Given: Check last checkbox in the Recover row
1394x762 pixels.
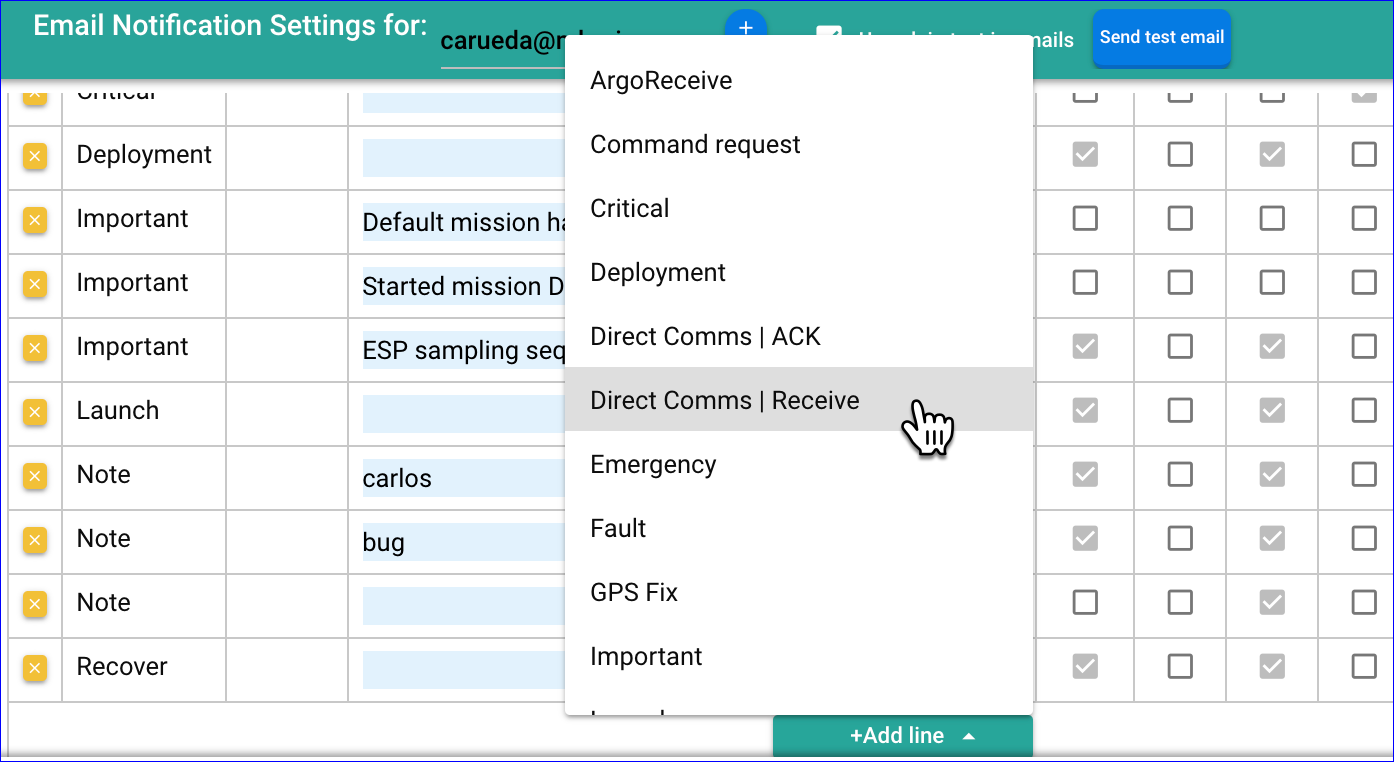Looking at the screenshot, I should (1364, 666).
